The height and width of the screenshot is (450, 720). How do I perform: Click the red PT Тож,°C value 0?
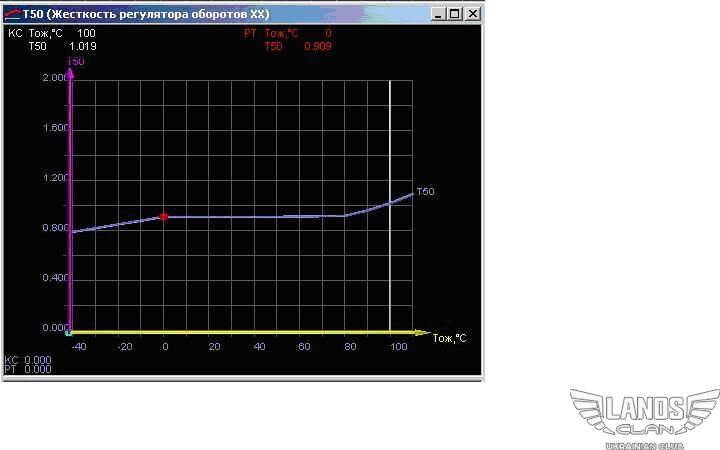(328, 33)
